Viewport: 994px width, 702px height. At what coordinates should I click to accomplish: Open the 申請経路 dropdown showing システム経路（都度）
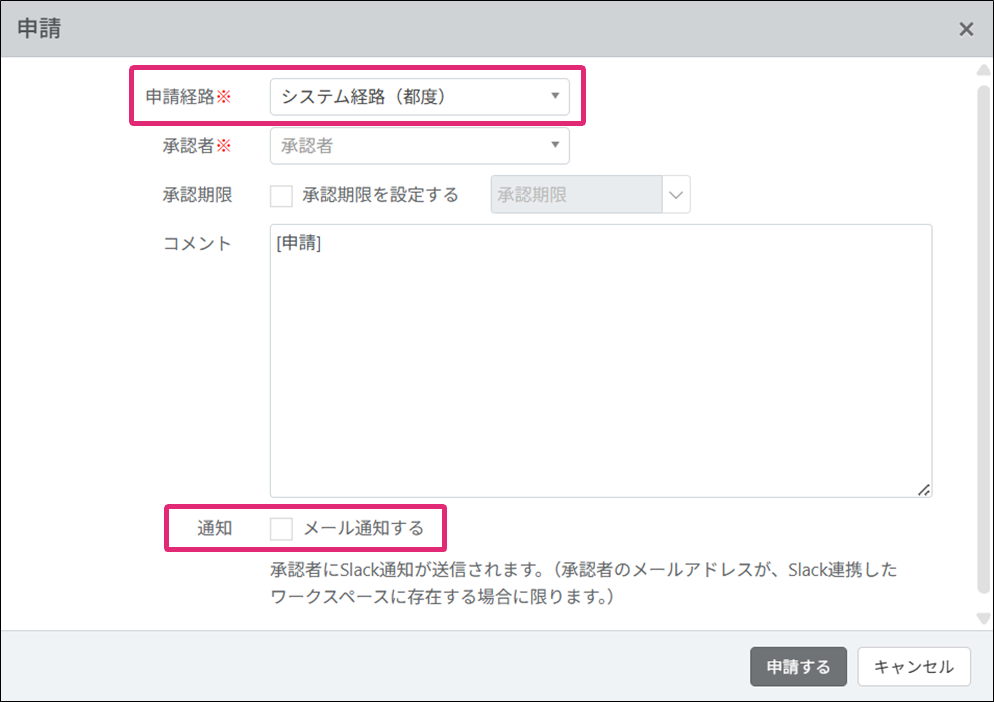pyautogui.click(x=410, y=97)
